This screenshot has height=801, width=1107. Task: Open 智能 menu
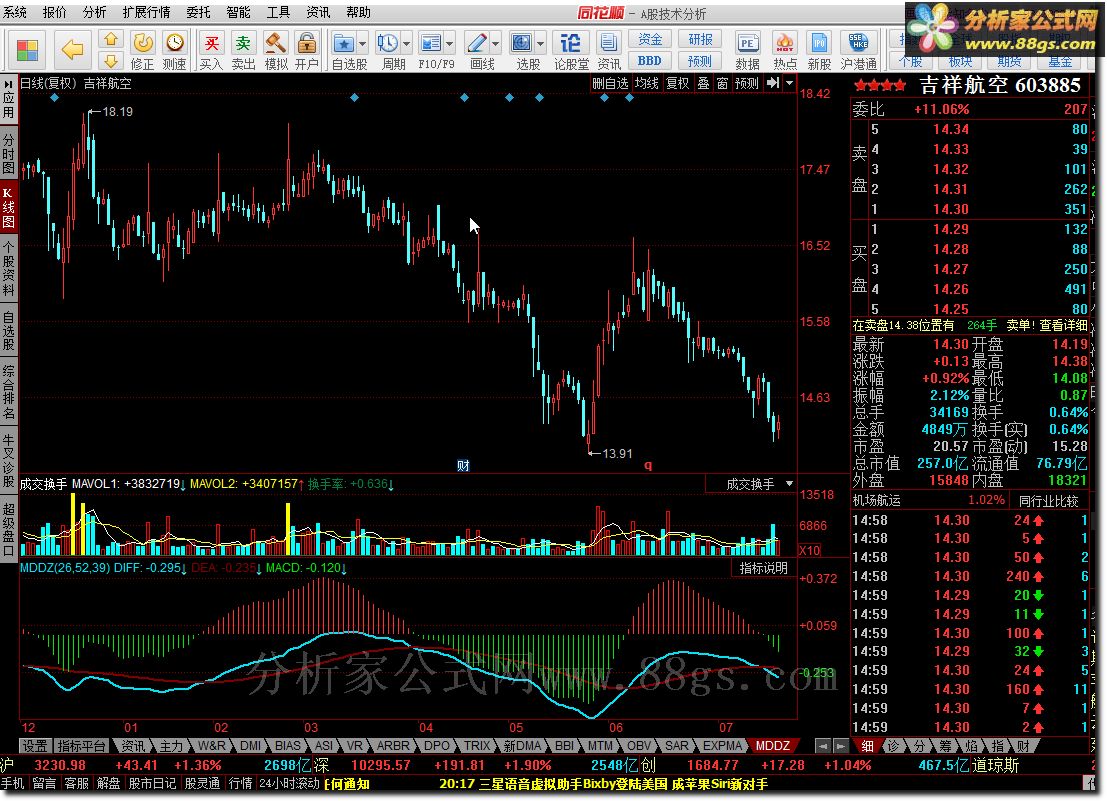pos(239,12)
